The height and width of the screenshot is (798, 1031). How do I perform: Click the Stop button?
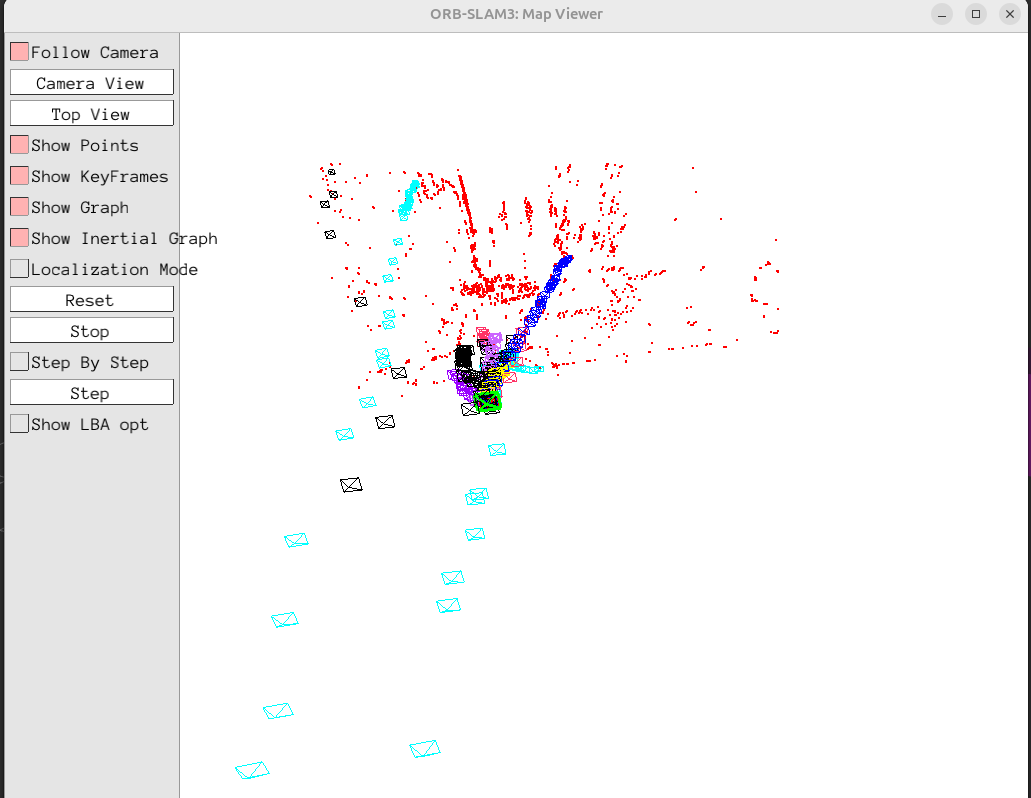pyautogui.click(x=91, y=331)
